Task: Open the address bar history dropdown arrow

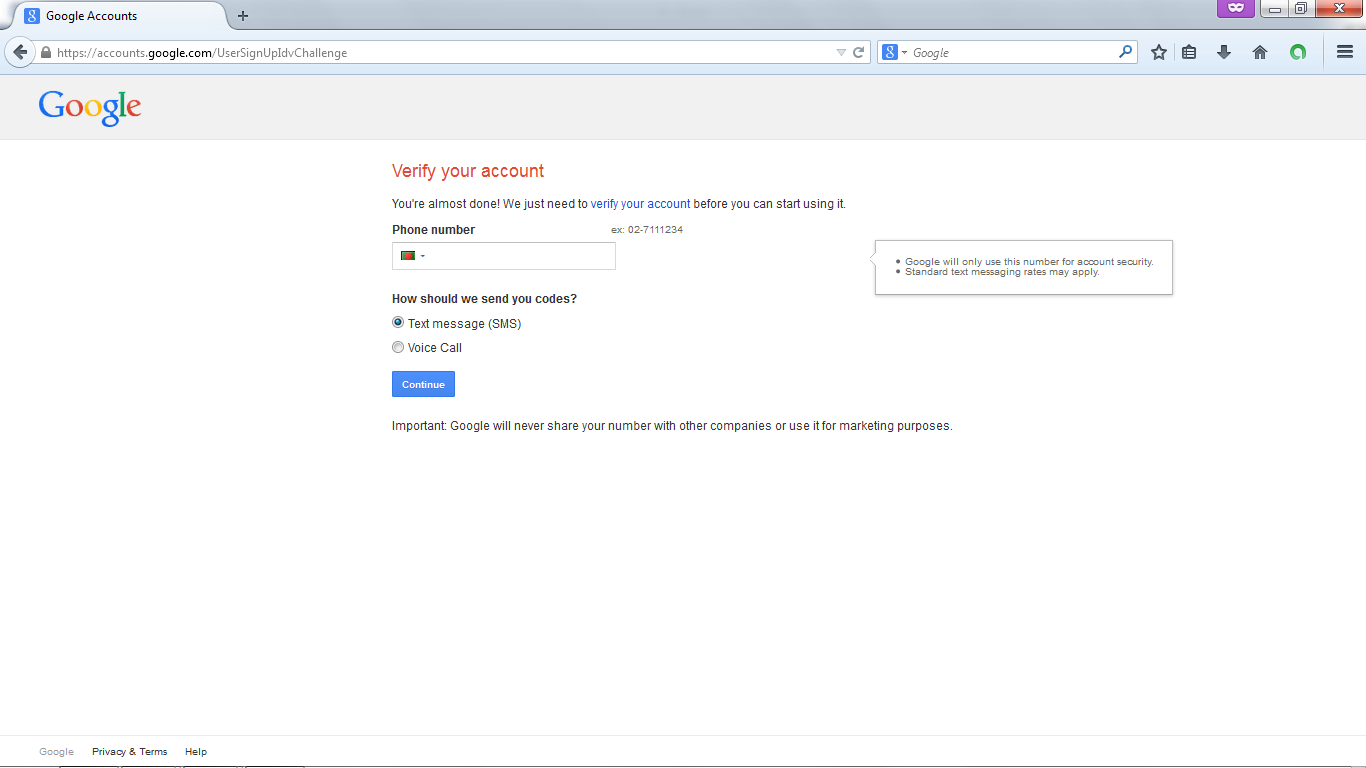Action: point(841,53)
